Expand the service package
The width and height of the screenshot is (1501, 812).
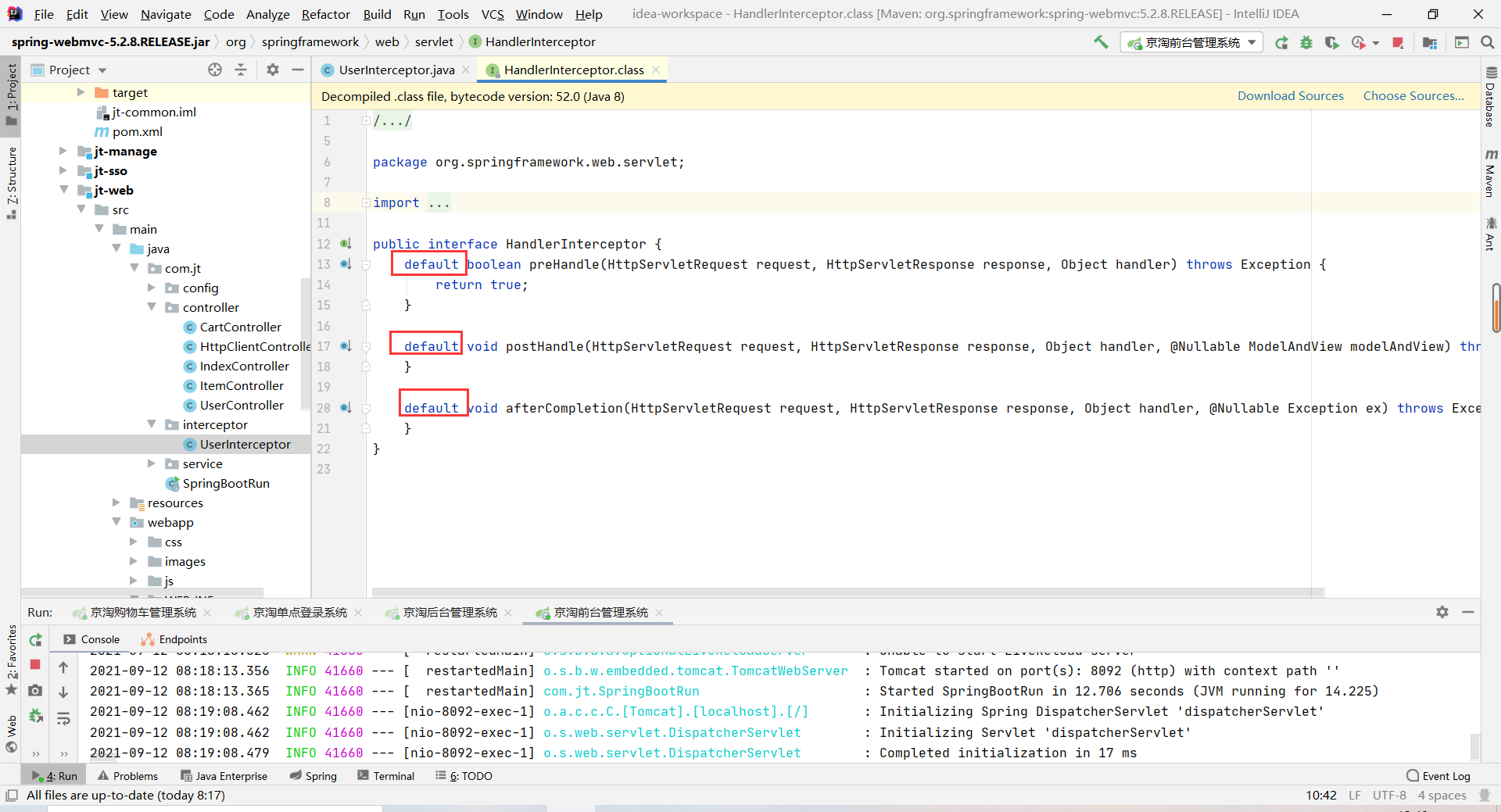(x=152, y=463)
